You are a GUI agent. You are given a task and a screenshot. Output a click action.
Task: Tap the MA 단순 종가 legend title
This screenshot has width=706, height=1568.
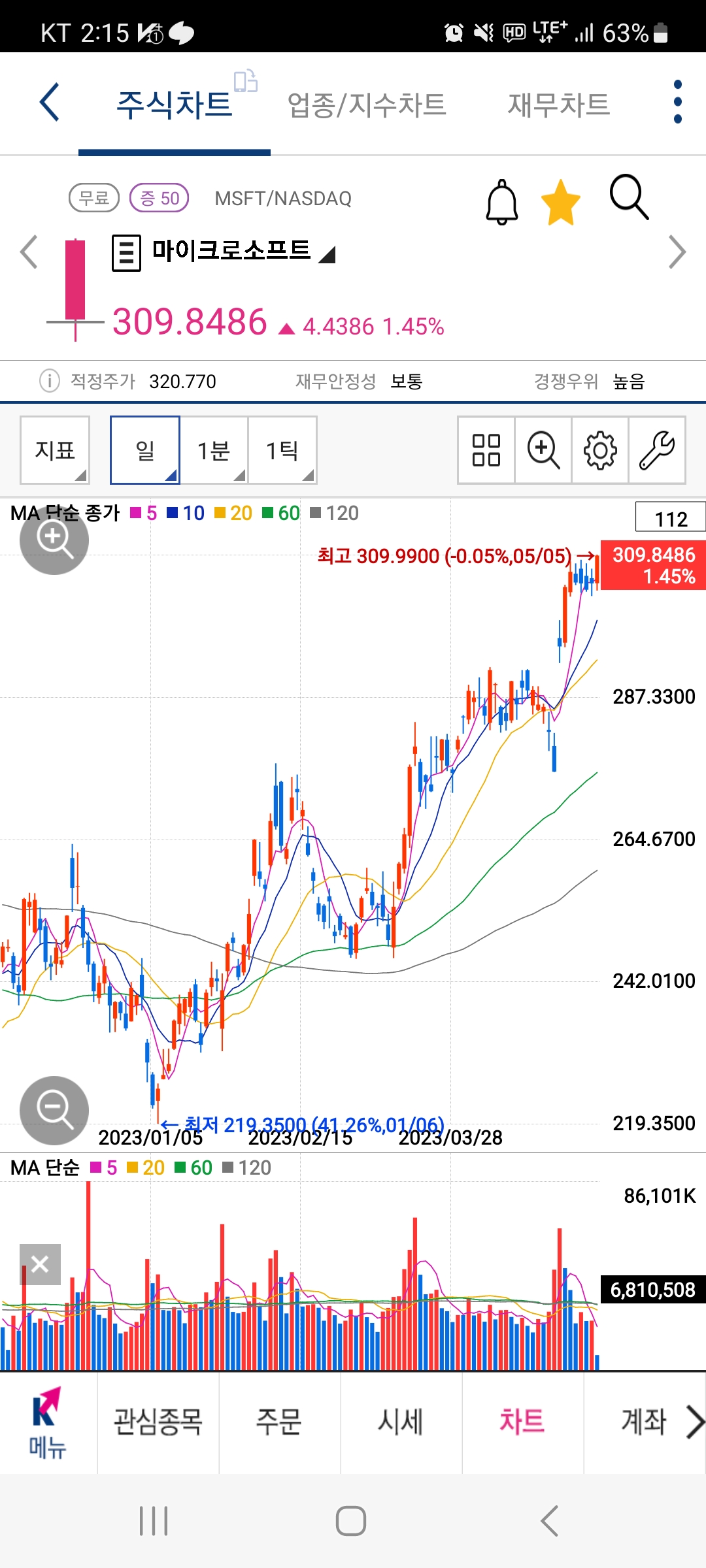point(65,514)
